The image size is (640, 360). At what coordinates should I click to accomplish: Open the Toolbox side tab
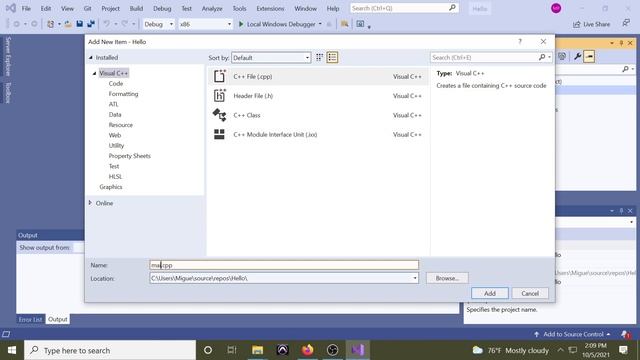[8, 93]
